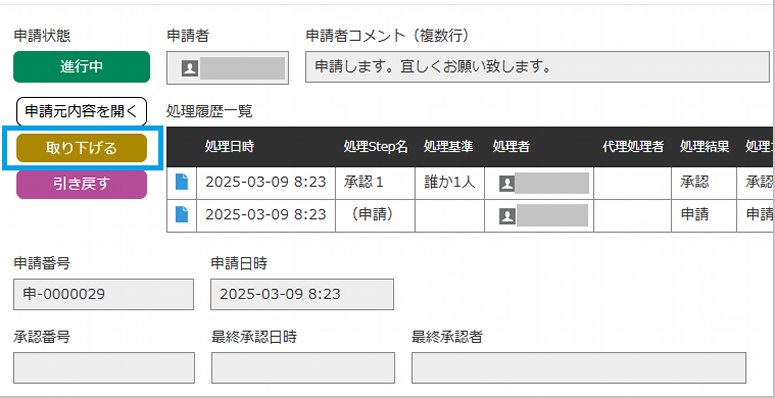Click the 申請者コメント text field
The width and height of the screenshot is (775, 398).
(x=537, y=67)
